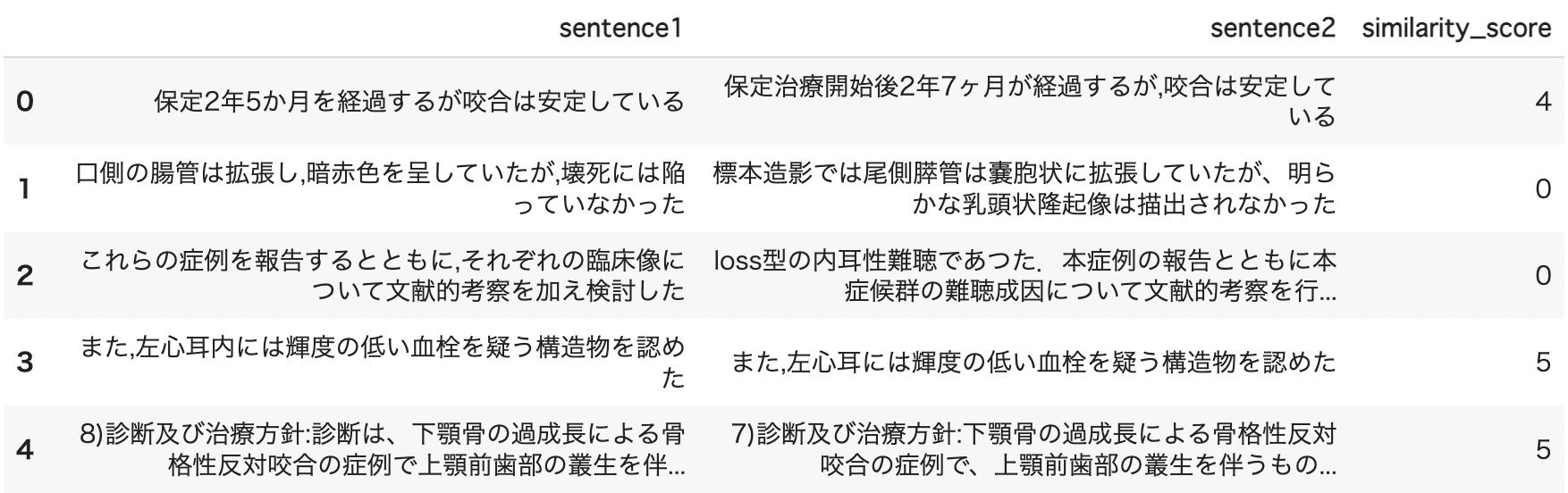Click sentence2 cell starting with 保定治療開始後2年7ヶ月
Image resolution: width=1568 pixels, height=493 pixels.
tap(1029, 102)
